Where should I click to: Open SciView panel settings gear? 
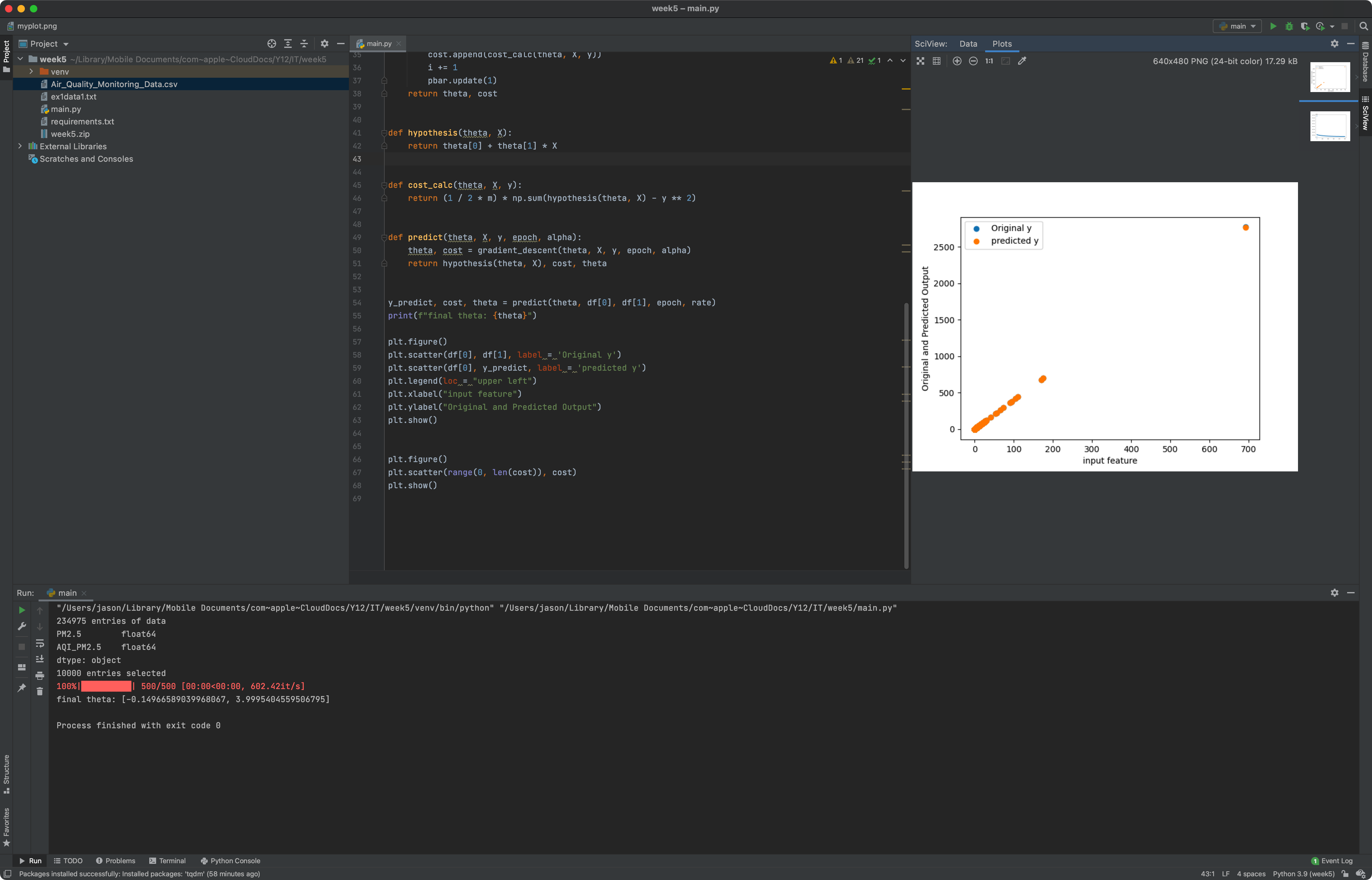point(1335,44)
